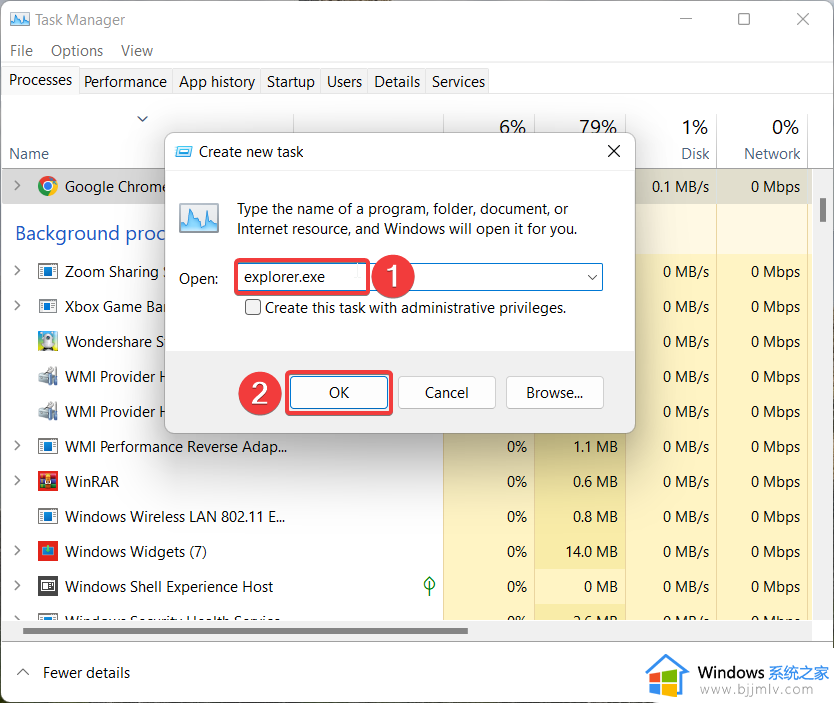Click into the Open text field

tap(419, 277)
